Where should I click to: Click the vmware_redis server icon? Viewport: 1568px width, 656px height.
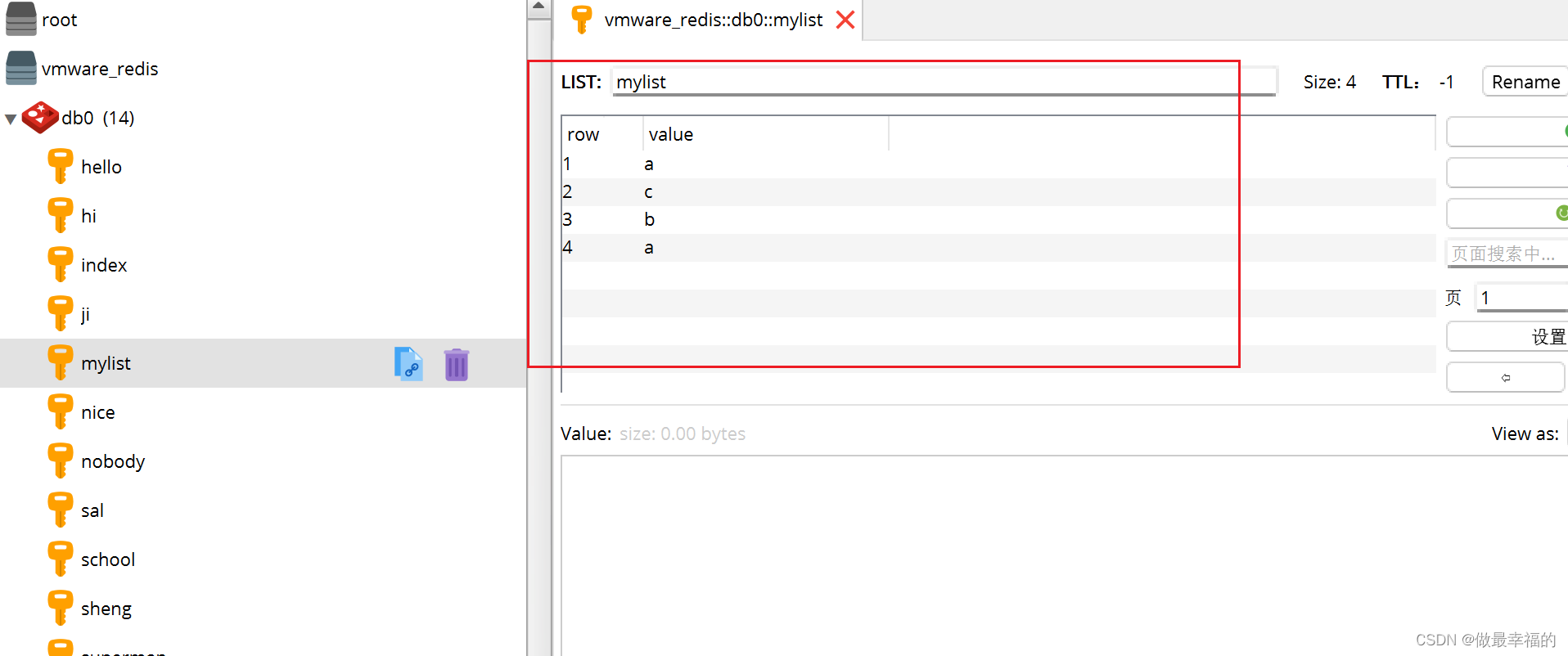pos(21,68)
